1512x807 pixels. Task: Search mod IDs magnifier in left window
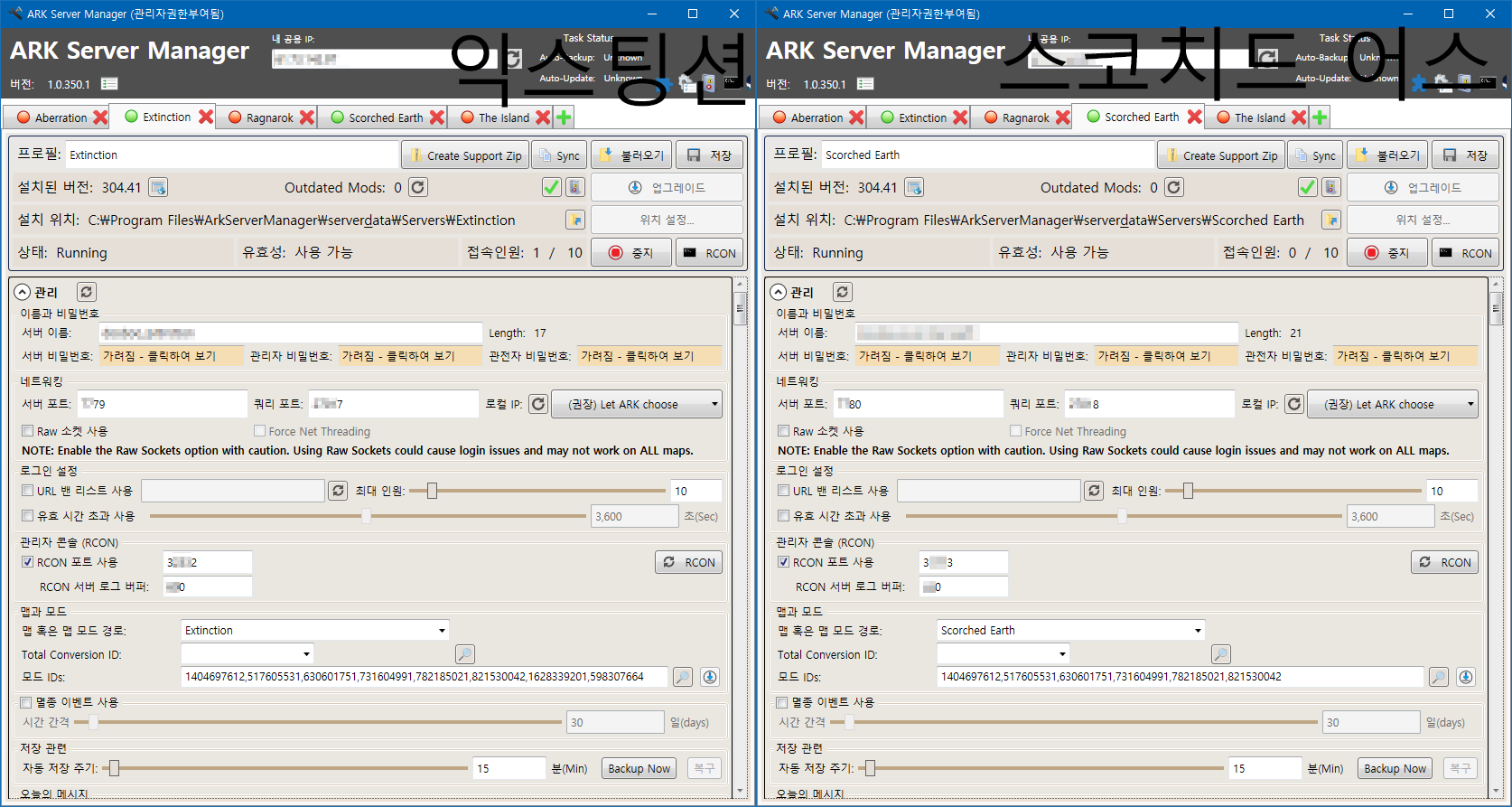(683, 677)
